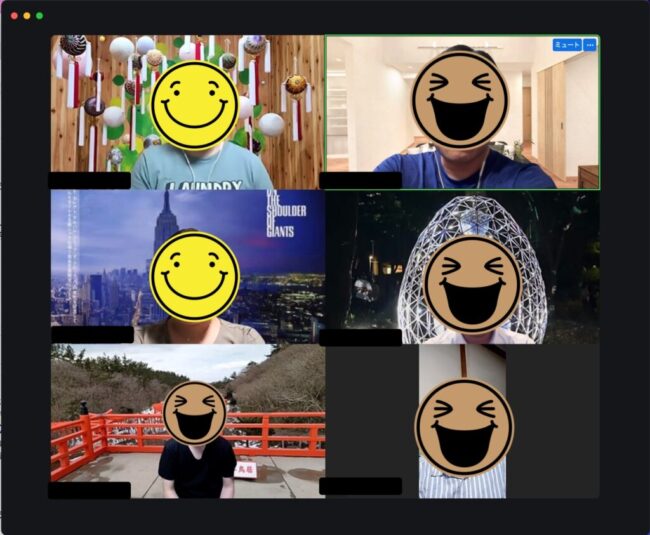650x535 pixels.
Task: Select the tile with illuminated lattice dome
Action: 462,266
